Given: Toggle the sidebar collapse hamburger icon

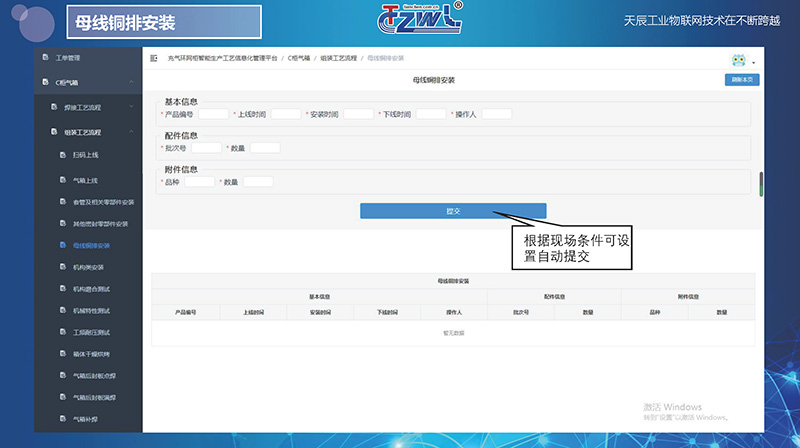Looking at the screenshot, I should [x=154, y=58].
